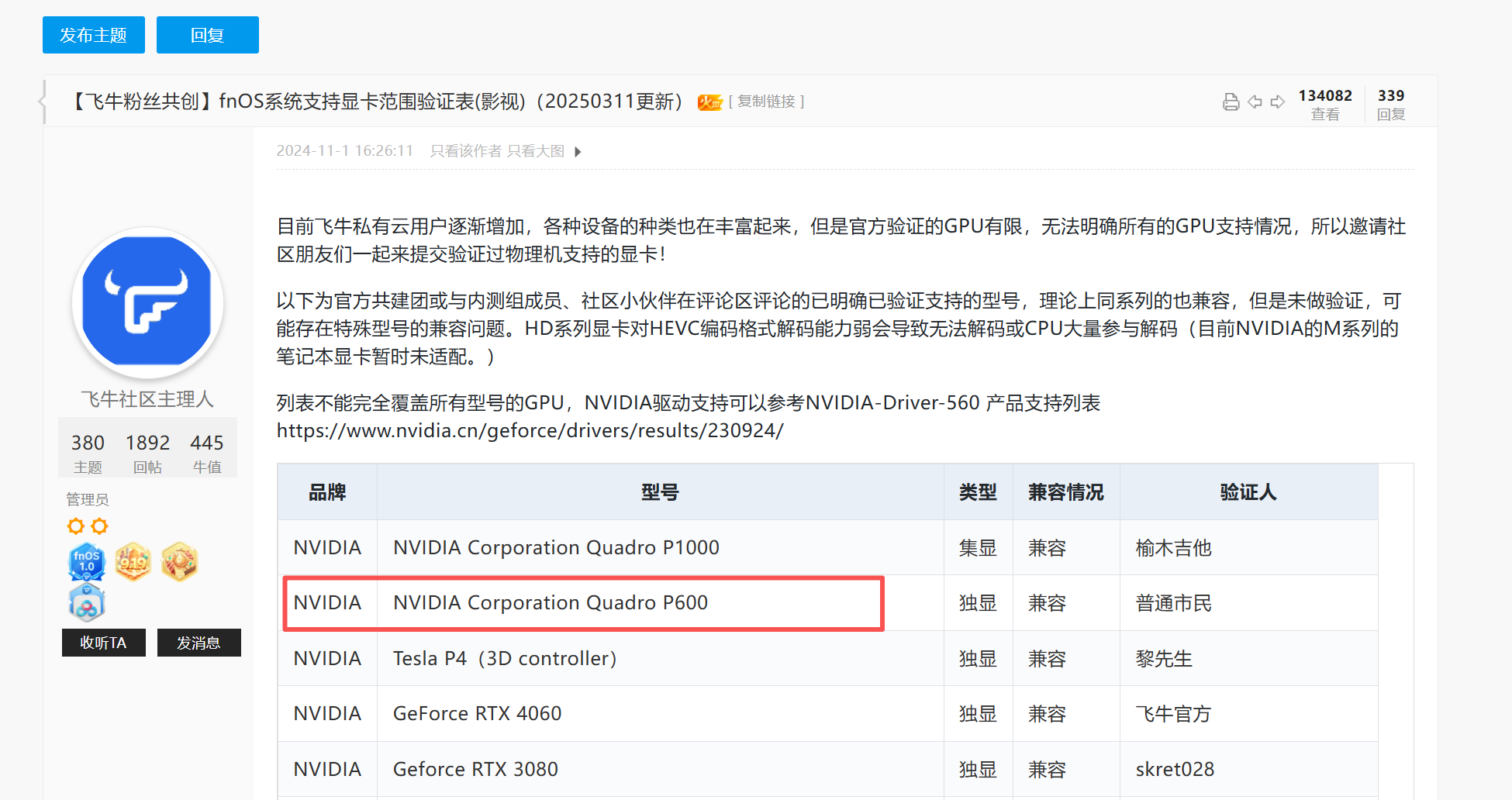Click the golden coin medal beside 9.19
1512x800 pixels.
(179, 561)
